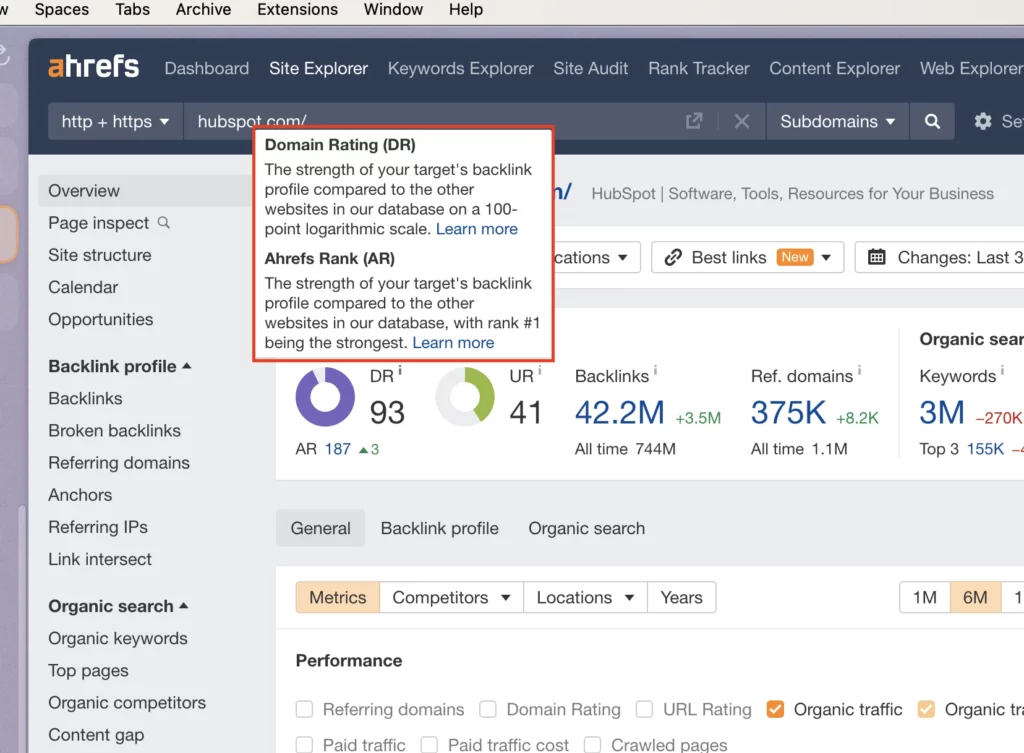Open Changes: Last period dropdown
The image size is (1024, 753).
click(940, 257)
